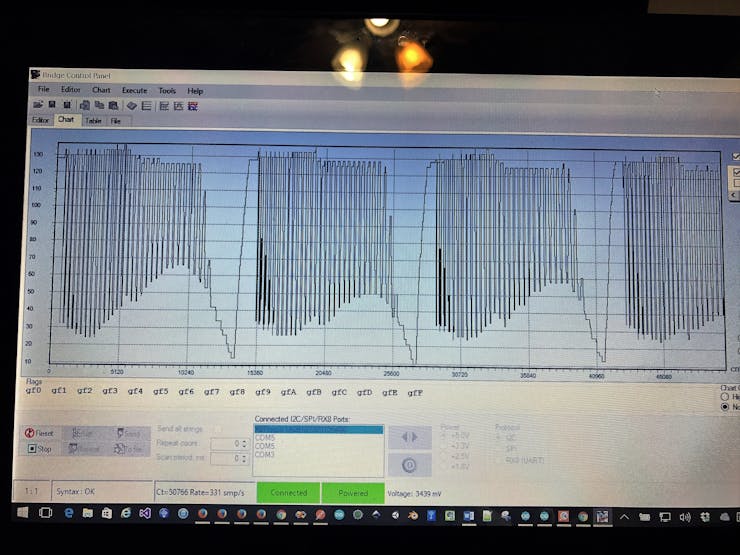Viewport: 740px width, 555px height.
Task: Click the gfA flag label
Action: click(x=288, y=392)
